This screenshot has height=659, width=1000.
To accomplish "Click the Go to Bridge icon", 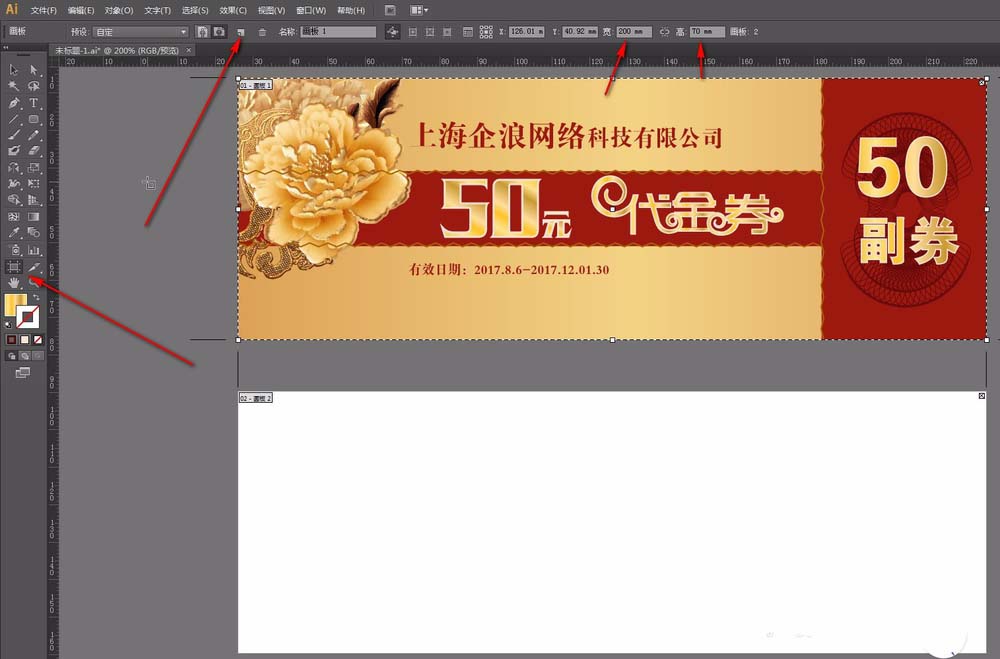I will (390, 10).
